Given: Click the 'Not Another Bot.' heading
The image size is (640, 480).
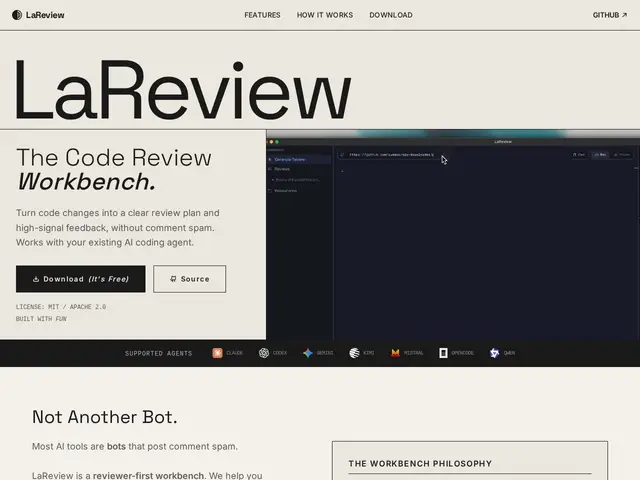Looking at the screenshot, I should [105, 417].
